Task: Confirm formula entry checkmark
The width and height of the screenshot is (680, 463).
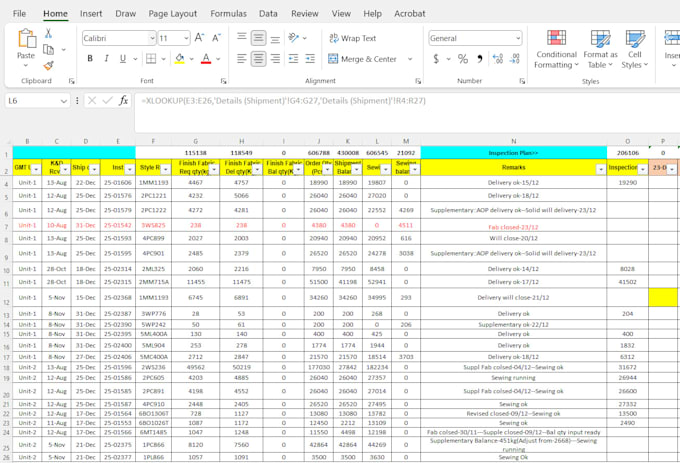Action: pyautogui.click(x=108, y=101)
